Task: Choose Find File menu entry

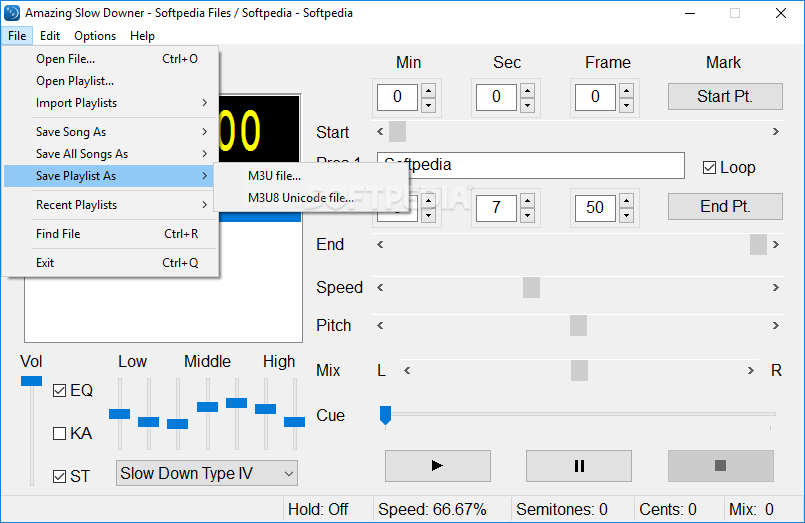Action: 111,234
